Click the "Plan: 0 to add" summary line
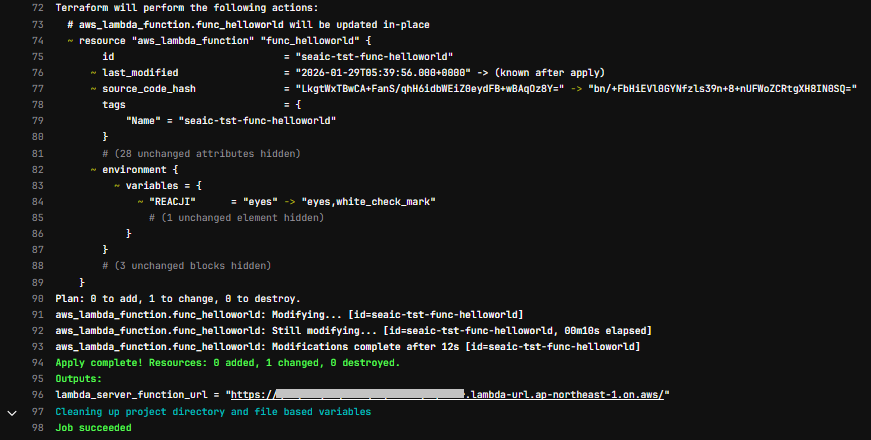This screenshot has width=871, height=440. [175, 299]
